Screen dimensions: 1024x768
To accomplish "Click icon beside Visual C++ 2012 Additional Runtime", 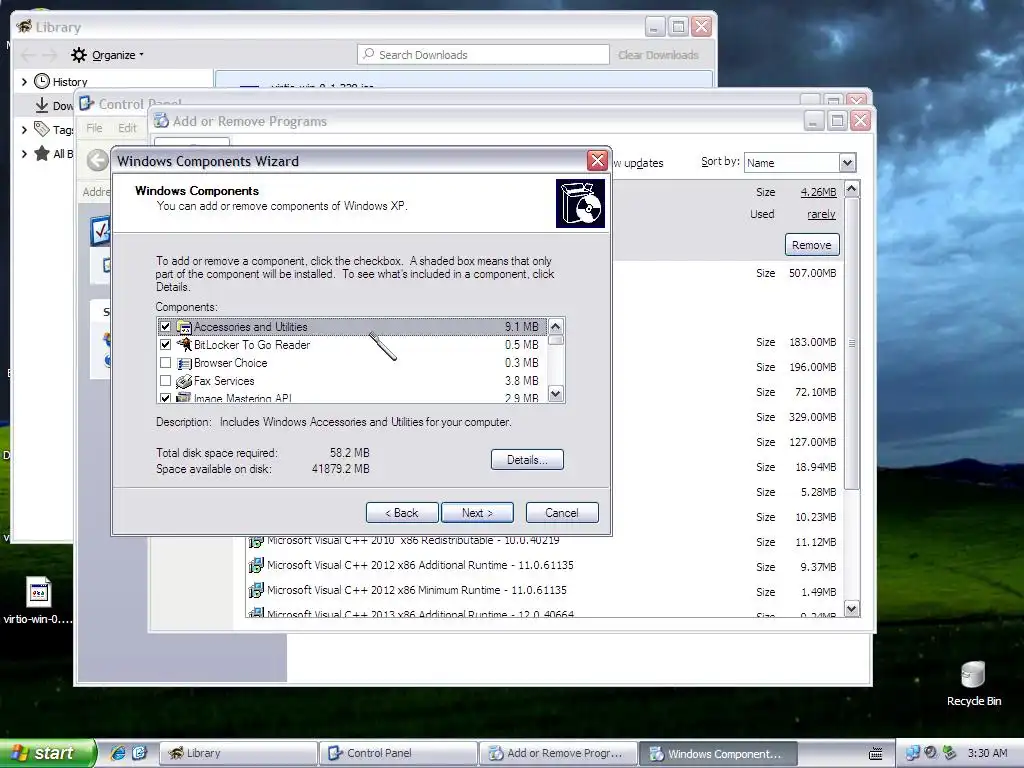I will 256,566.
